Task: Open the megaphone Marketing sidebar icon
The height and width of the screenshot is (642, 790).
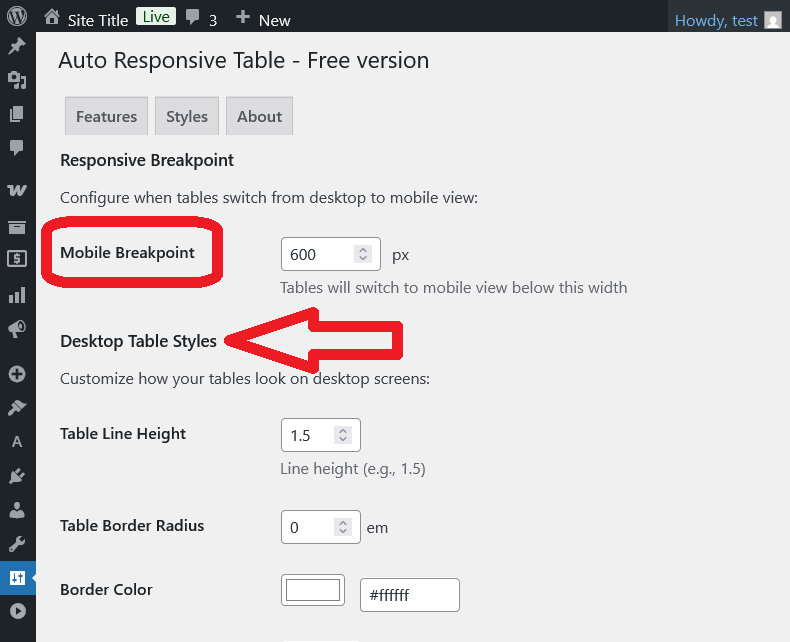Action: point(17,329)
